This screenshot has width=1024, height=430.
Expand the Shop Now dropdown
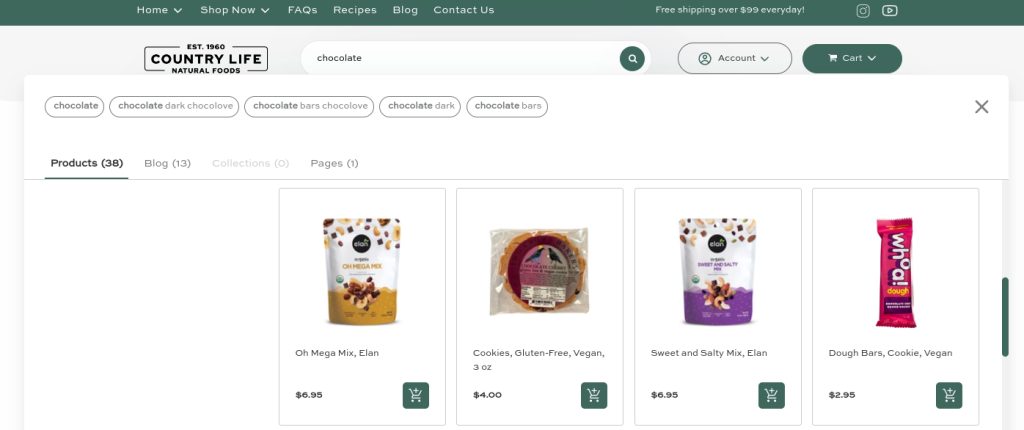point(235,10)
